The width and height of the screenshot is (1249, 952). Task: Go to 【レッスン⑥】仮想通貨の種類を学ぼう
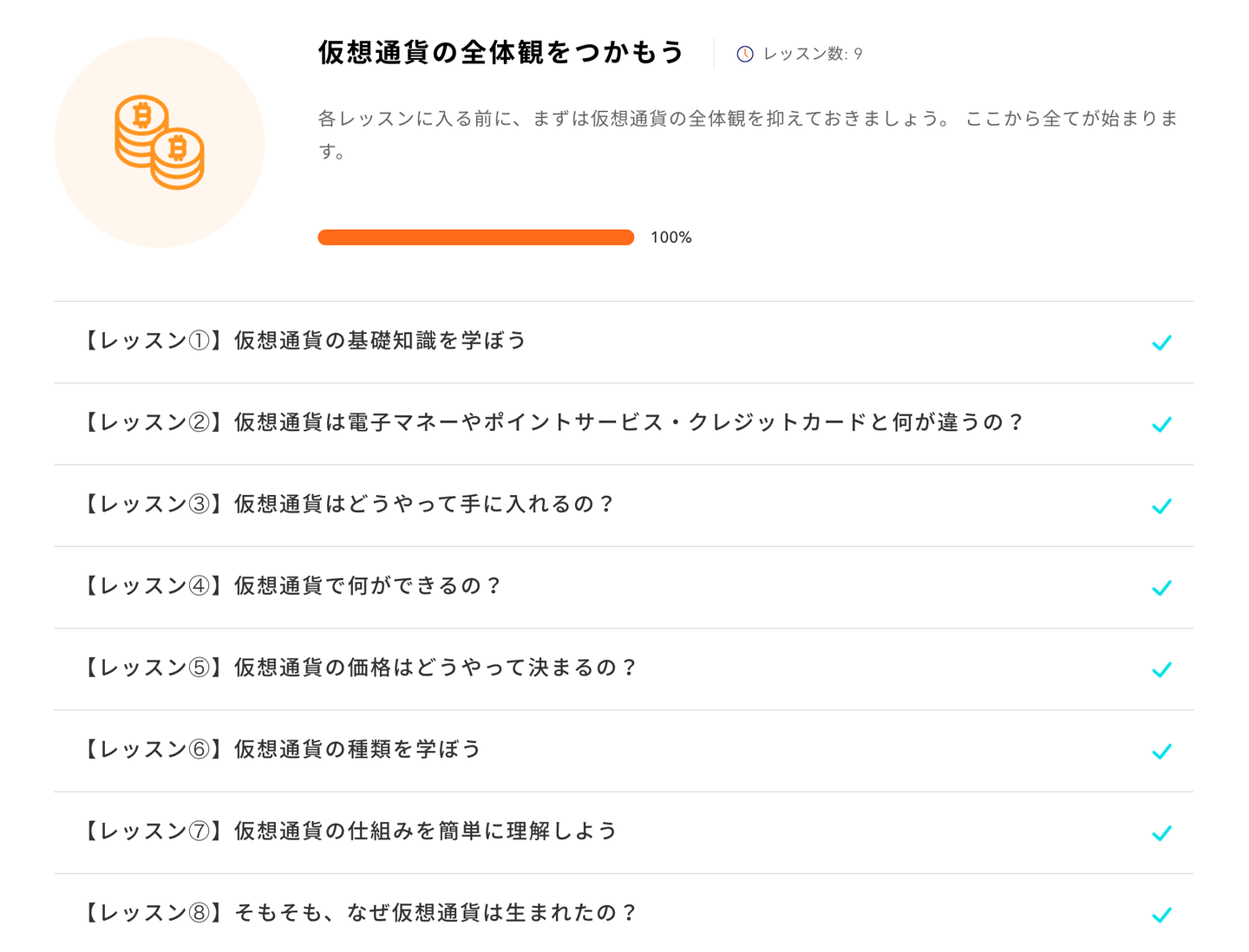pyautogui.click(x=280, y=749)
